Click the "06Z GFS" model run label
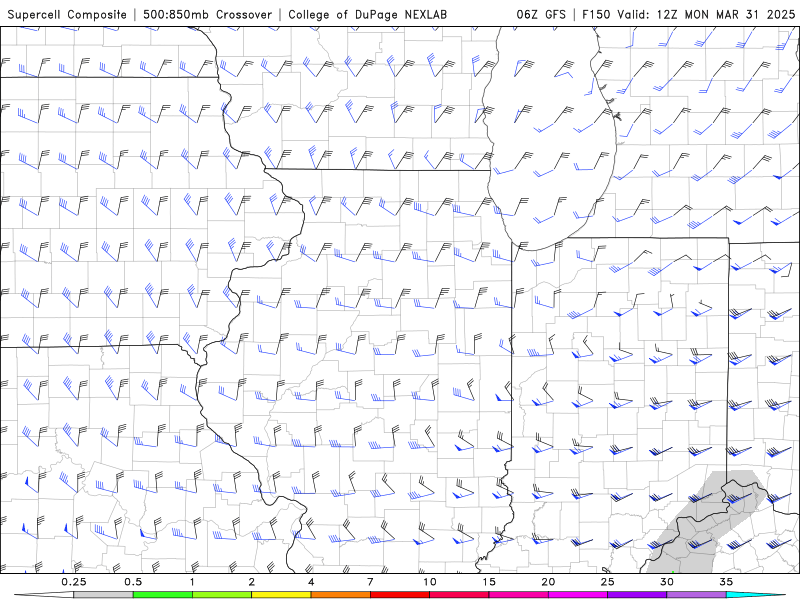800x600 pixels. point(541,14)
